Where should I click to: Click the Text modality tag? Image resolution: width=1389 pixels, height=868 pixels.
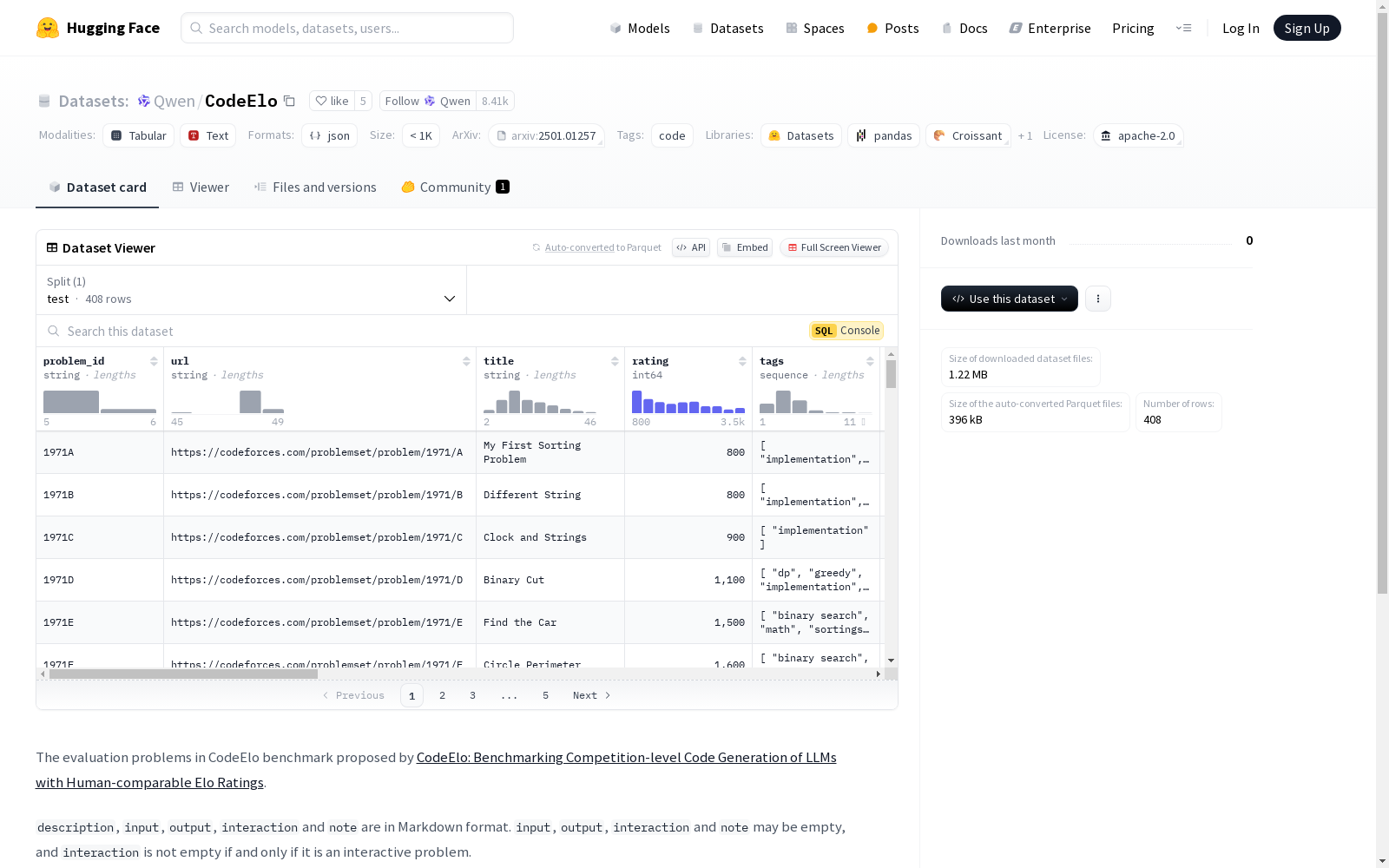coord(208,135)
